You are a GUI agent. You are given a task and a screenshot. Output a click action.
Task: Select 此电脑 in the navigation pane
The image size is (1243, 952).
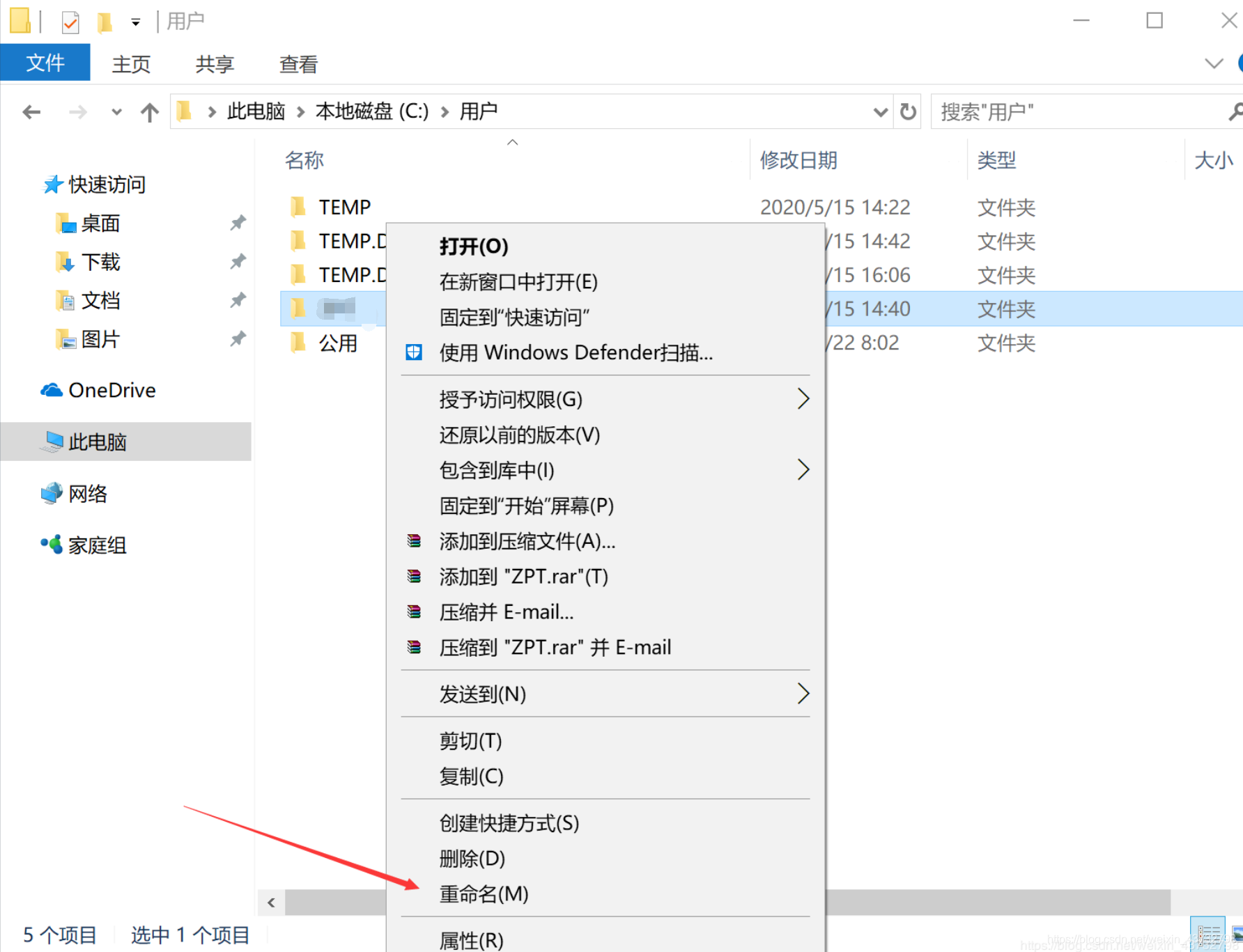tap(125, 442)
